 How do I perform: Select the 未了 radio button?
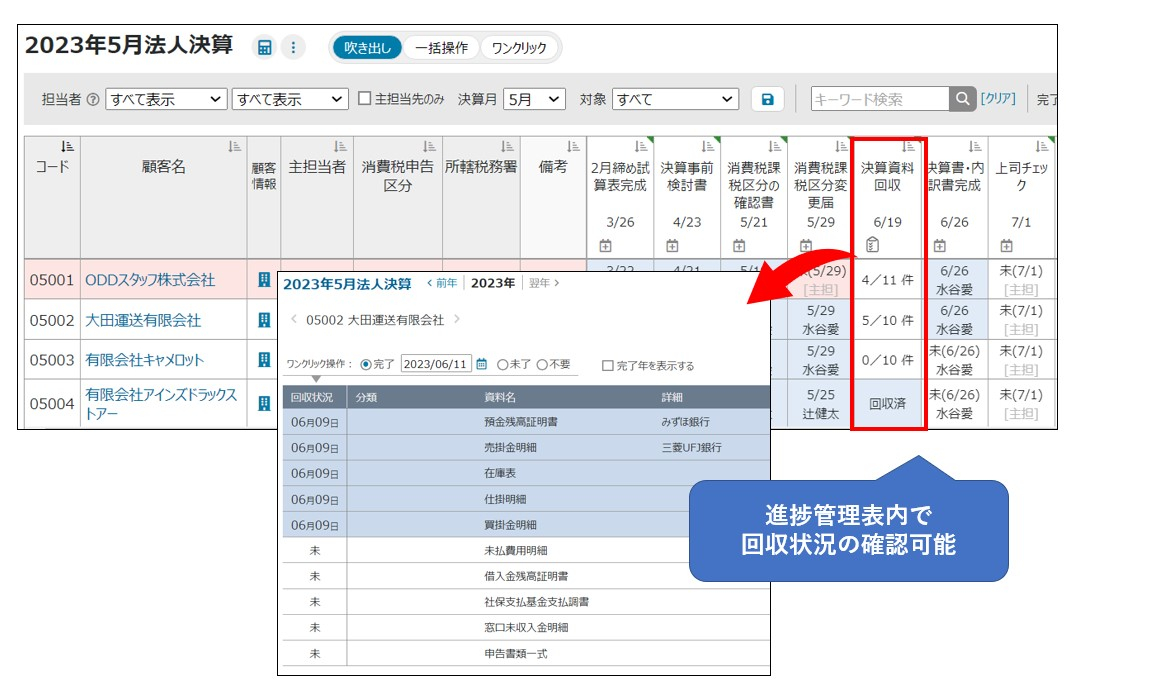(502, 365)
